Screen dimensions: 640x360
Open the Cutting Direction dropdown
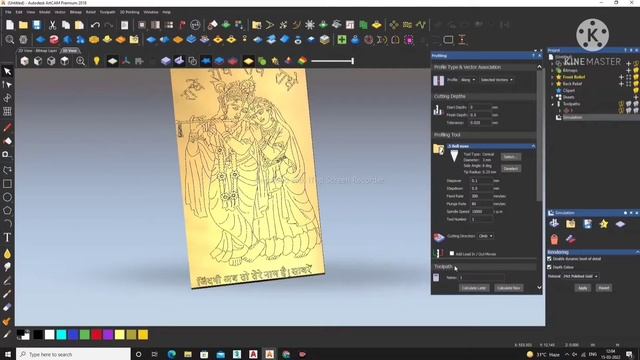click(485, 236)
